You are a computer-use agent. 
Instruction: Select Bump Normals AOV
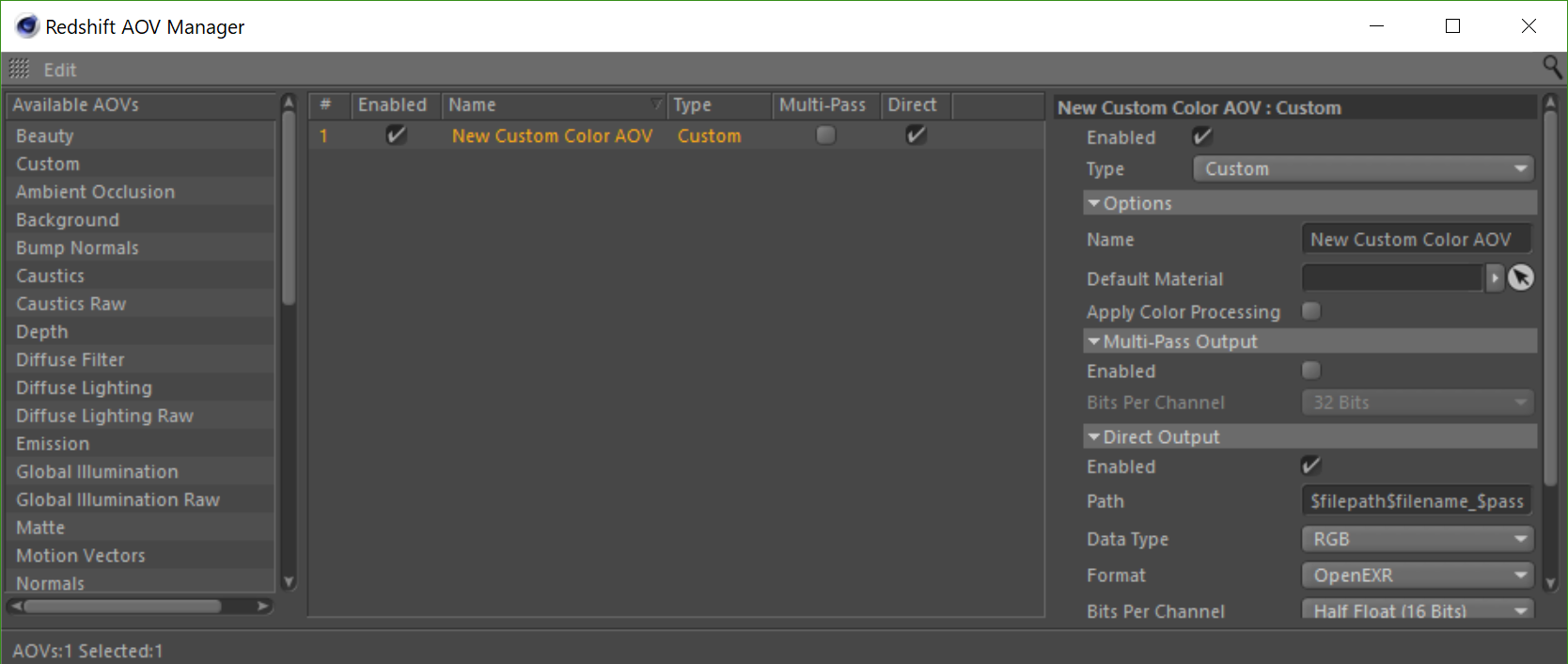[x=141, y=247]
